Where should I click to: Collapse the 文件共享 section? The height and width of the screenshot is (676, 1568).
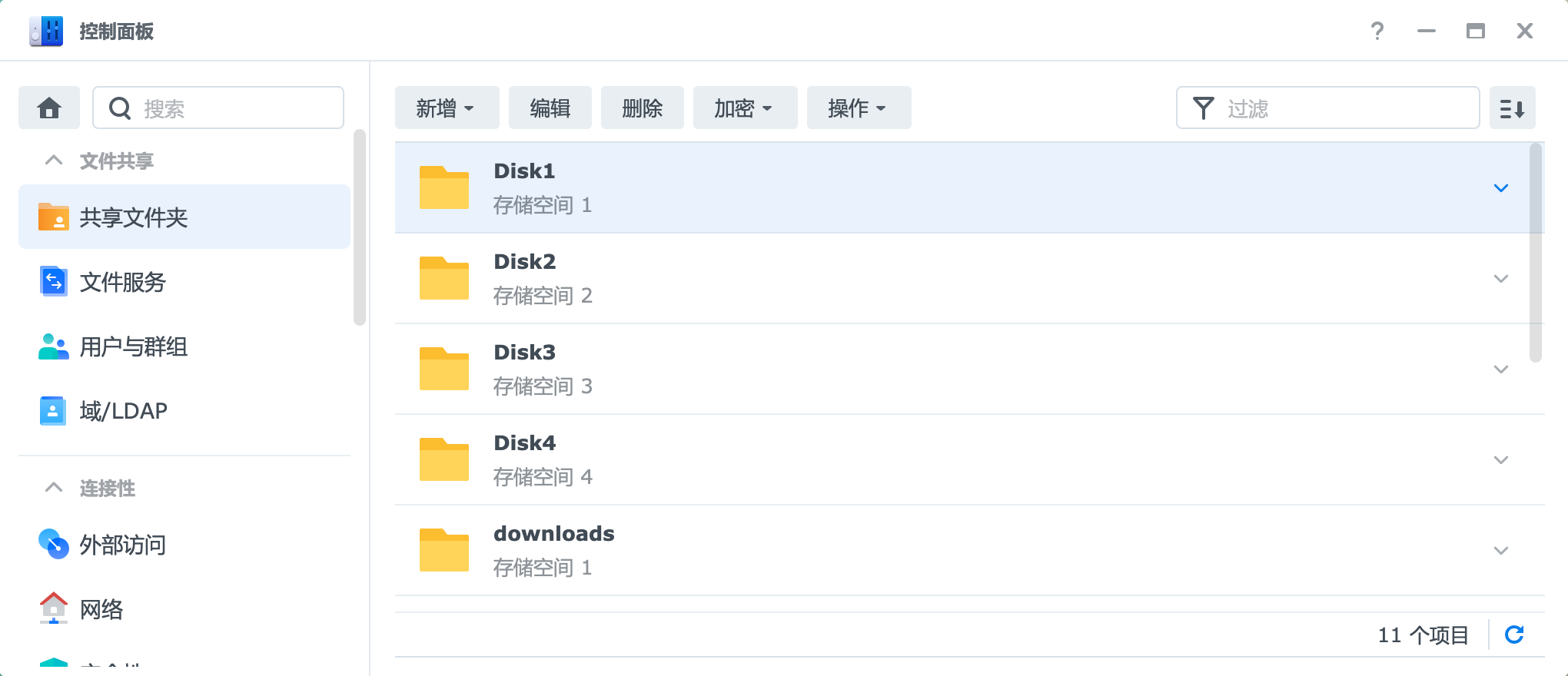tap(54, 161)
